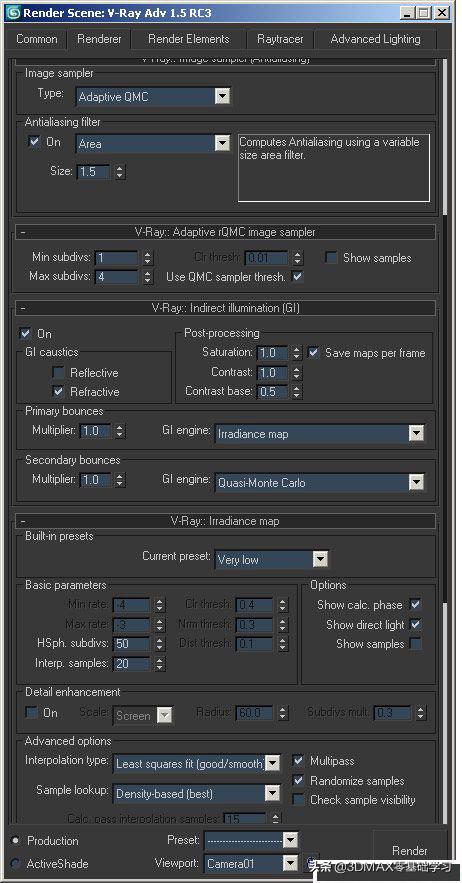Screen dimensions: 462x883
Task: Collapse the Indirect illumination (GI) rollout
Action: click(x=225, y=308)
